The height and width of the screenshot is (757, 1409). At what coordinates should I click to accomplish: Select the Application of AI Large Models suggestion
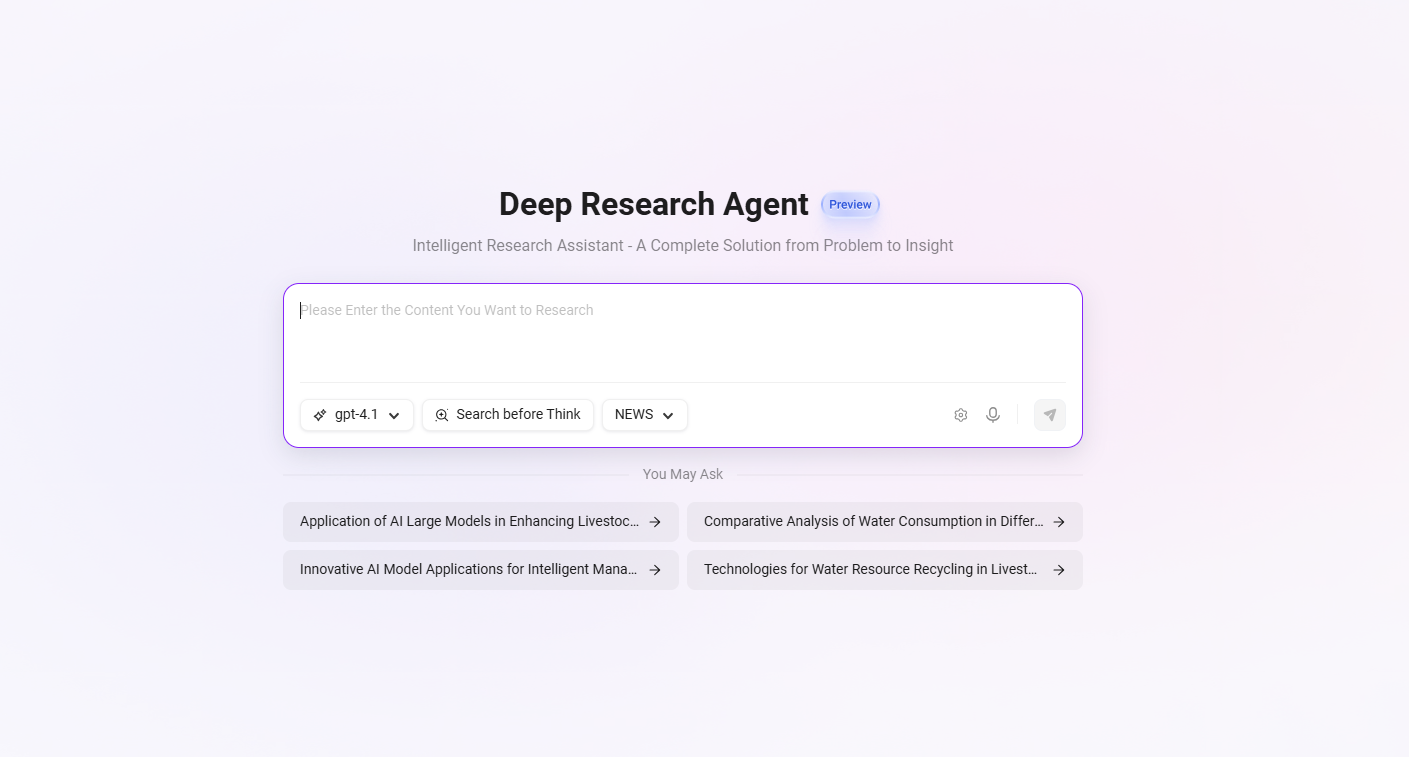(x=470, y=522)
